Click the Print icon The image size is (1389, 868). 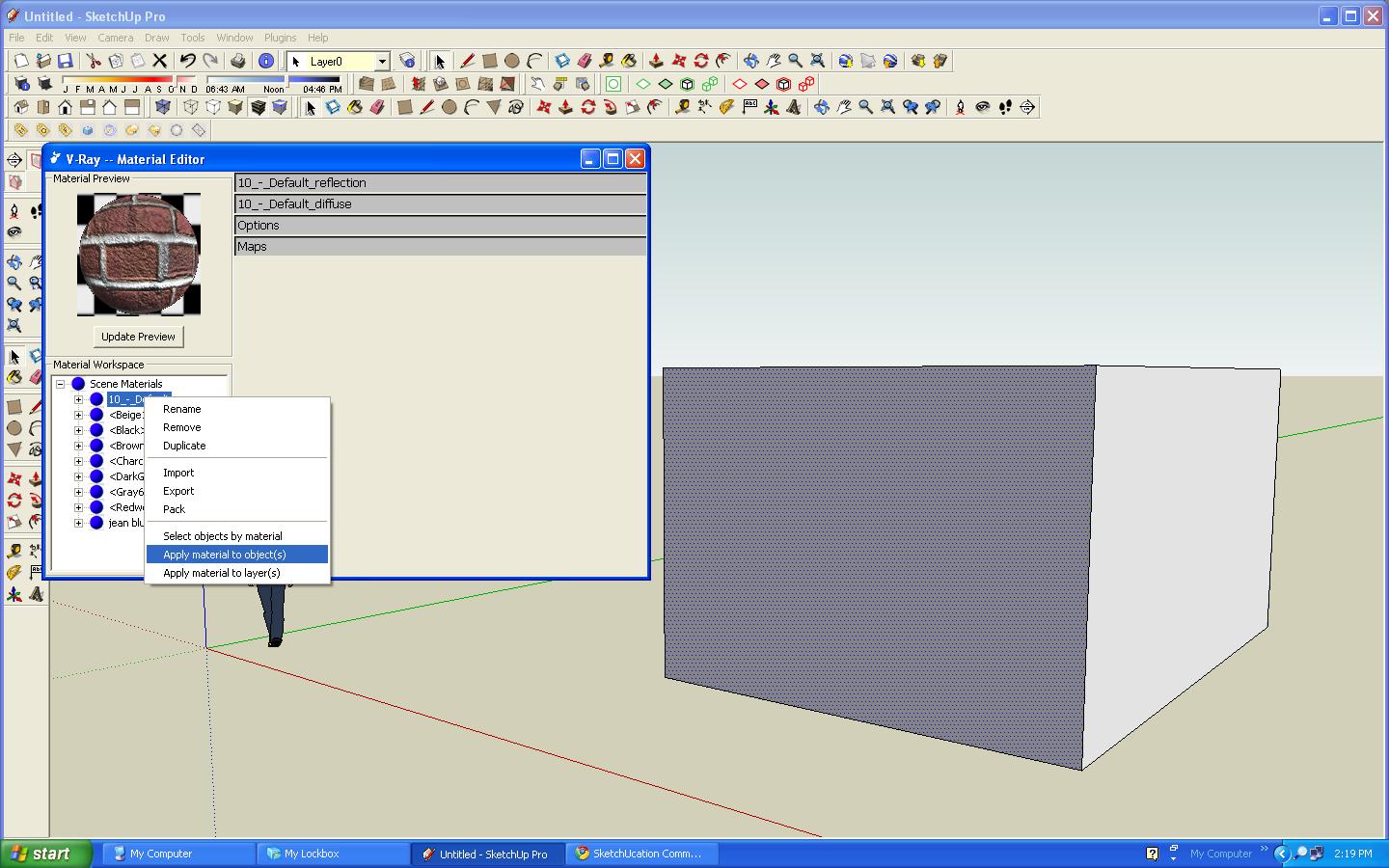(237, 61)
